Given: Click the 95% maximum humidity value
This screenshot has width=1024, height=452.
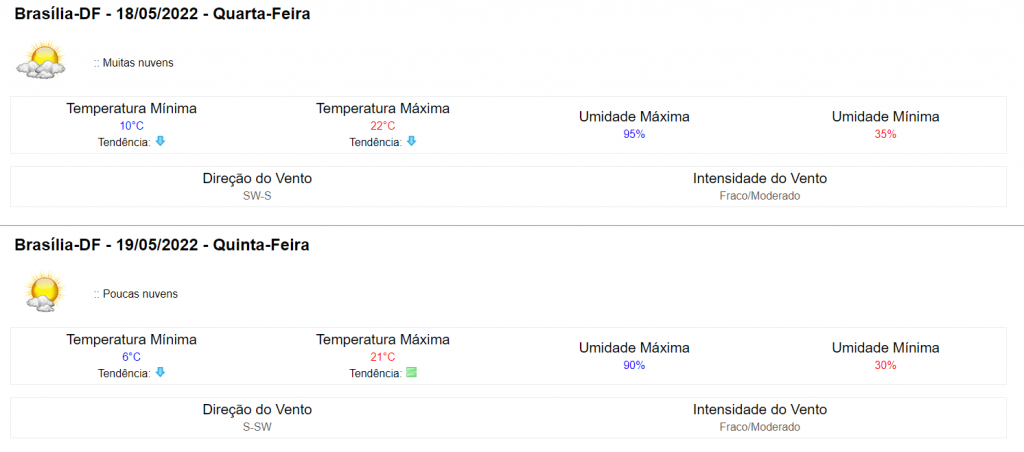Looking at the screenshot, I should 633,134.
